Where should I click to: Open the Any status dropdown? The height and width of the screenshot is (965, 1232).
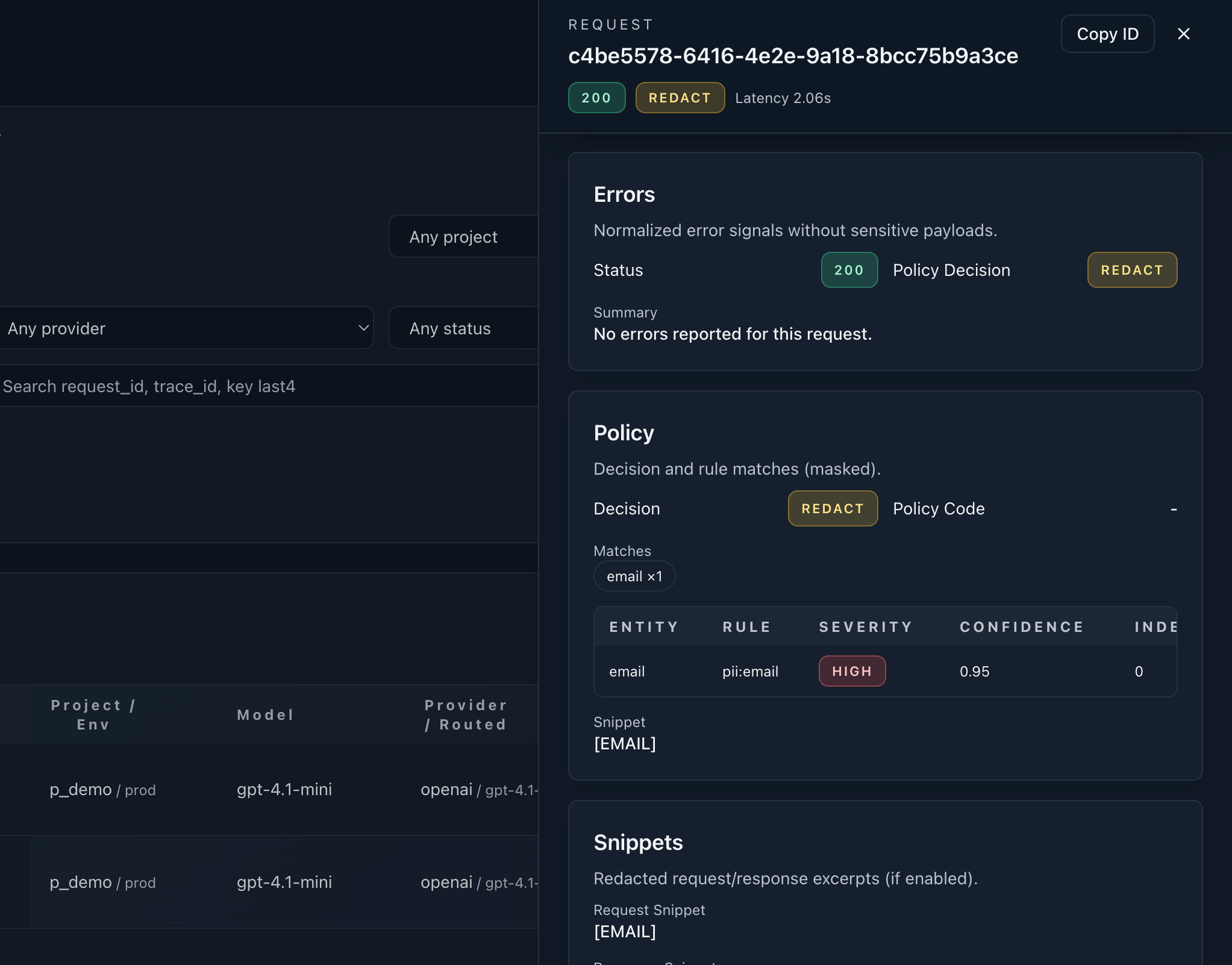pyautogui.click(x=464, y=328)
